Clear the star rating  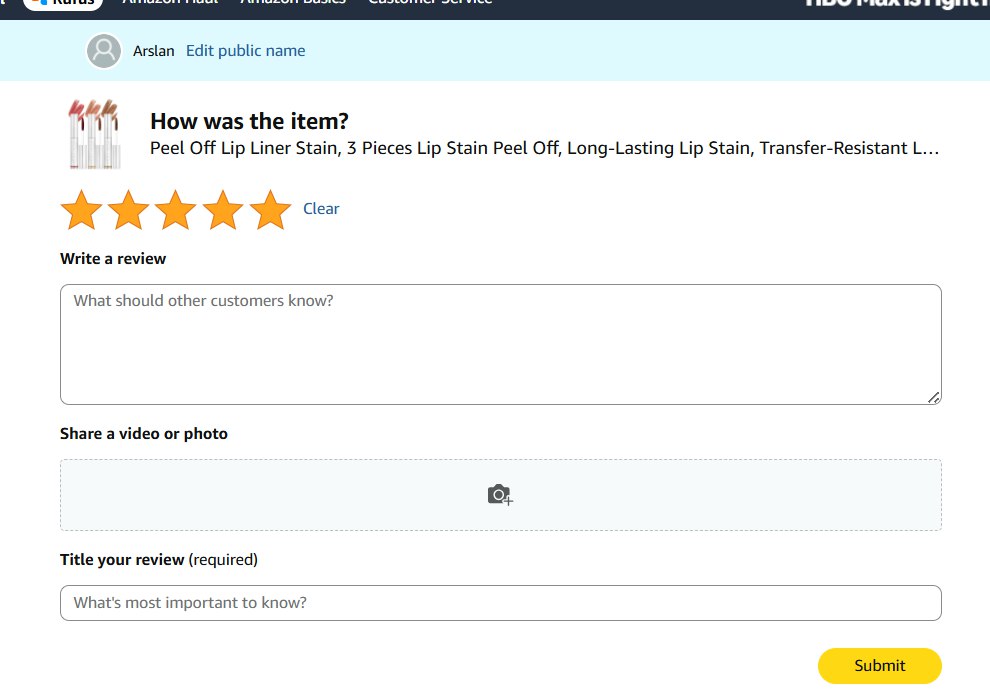321,209
